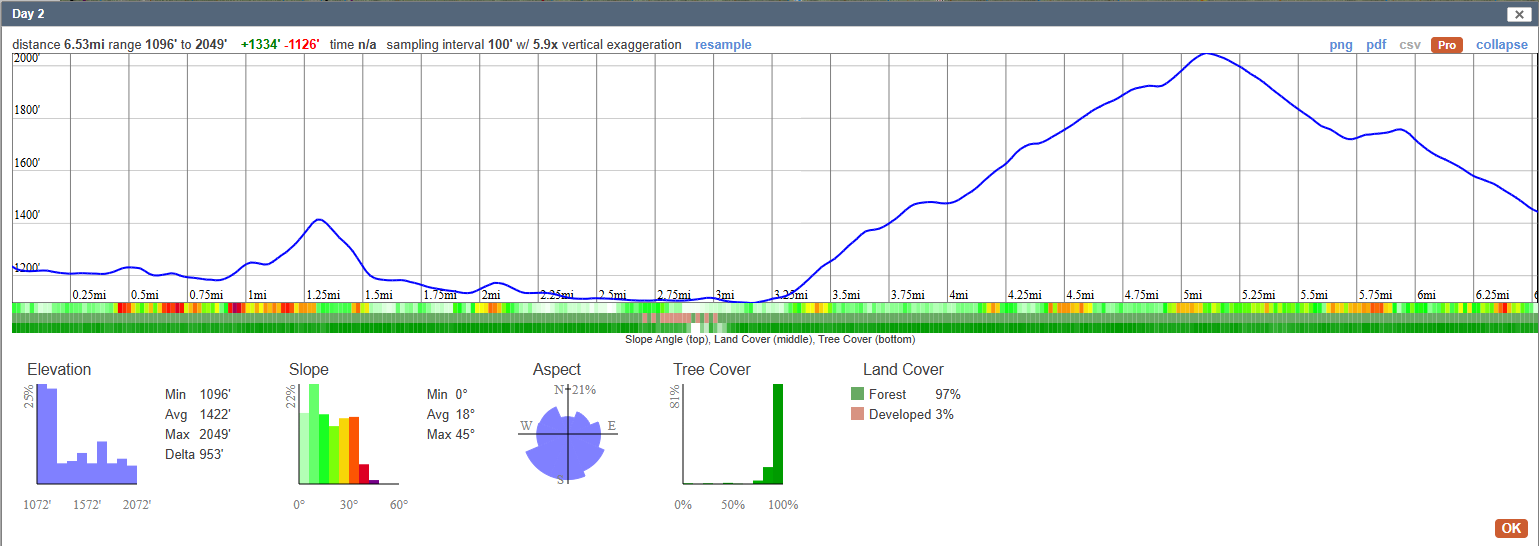Click the Aspect rose diagram
1539x546 pixels.
pos(569,436)
